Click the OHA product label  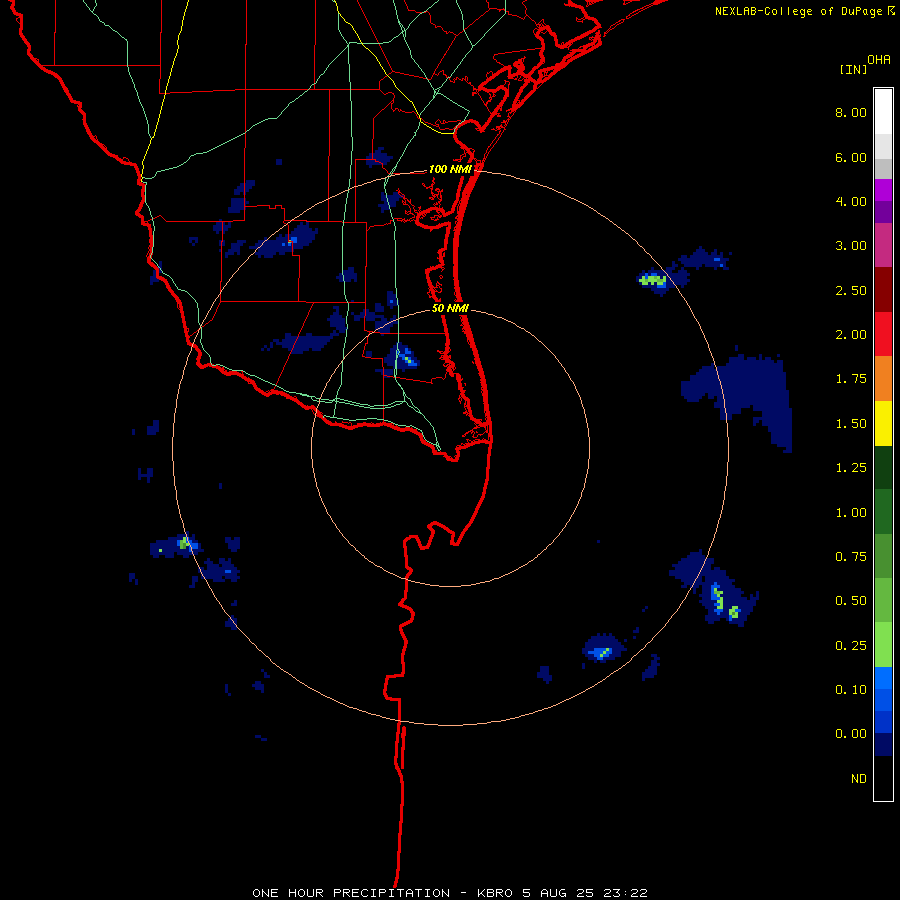tap(879, 60)
